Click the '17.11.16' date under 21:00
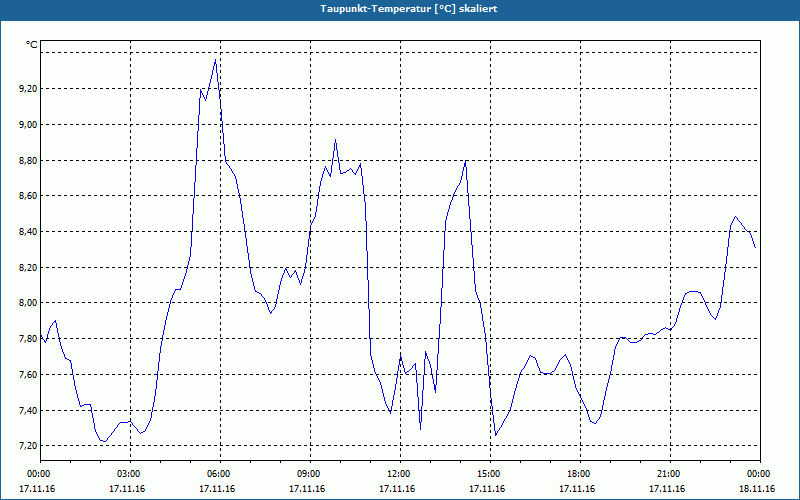Viewport: 800px width, 500px height. point(667,489)
